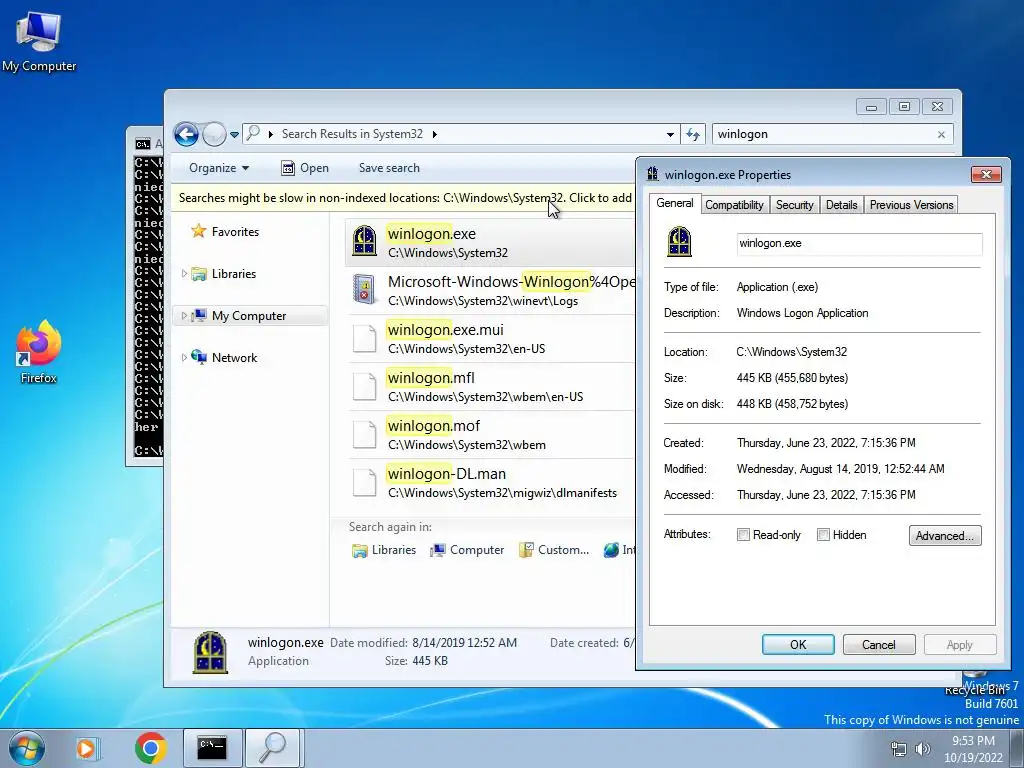Click path text C:\Windows\System32\wbem\en-US

[x=485, y=397]
